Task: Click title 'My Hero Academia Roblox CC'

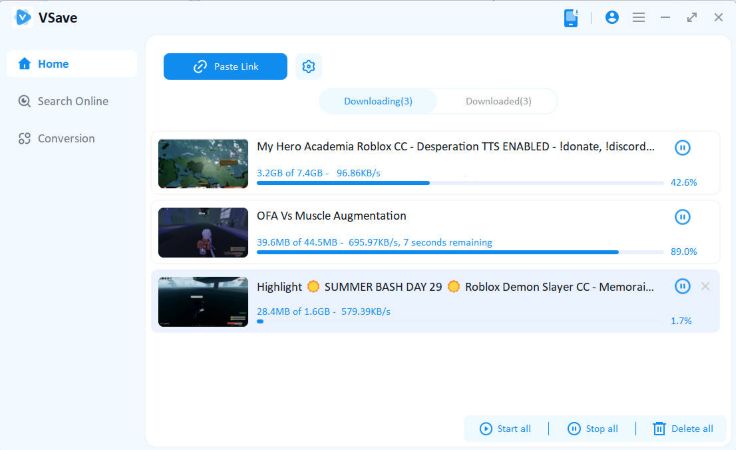Action: [455, 146]
